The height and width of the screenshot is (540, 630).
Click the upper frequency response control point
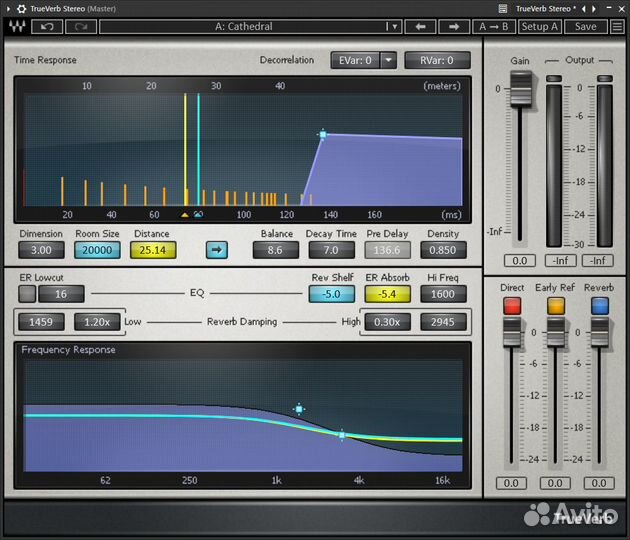[299, 409]
